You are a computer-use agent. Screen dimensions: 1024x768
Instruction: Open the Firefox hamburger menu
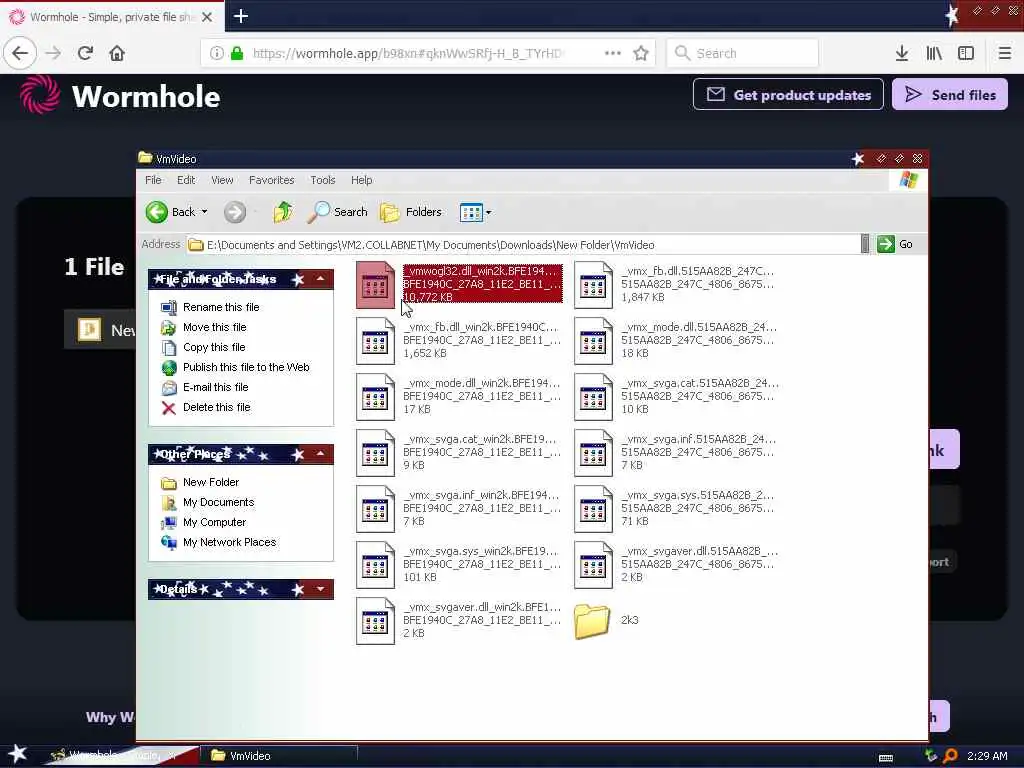(x=1005, y=53)
